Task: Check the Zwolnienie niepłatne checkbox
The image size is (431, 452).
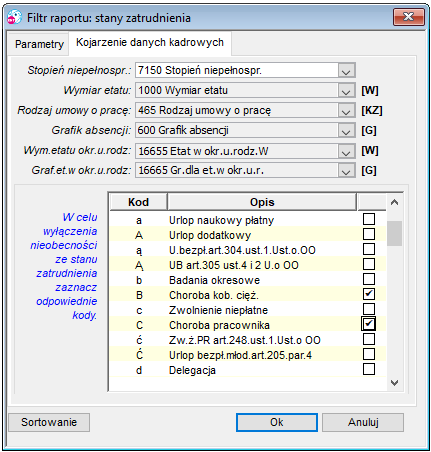Action: [369, 309]
